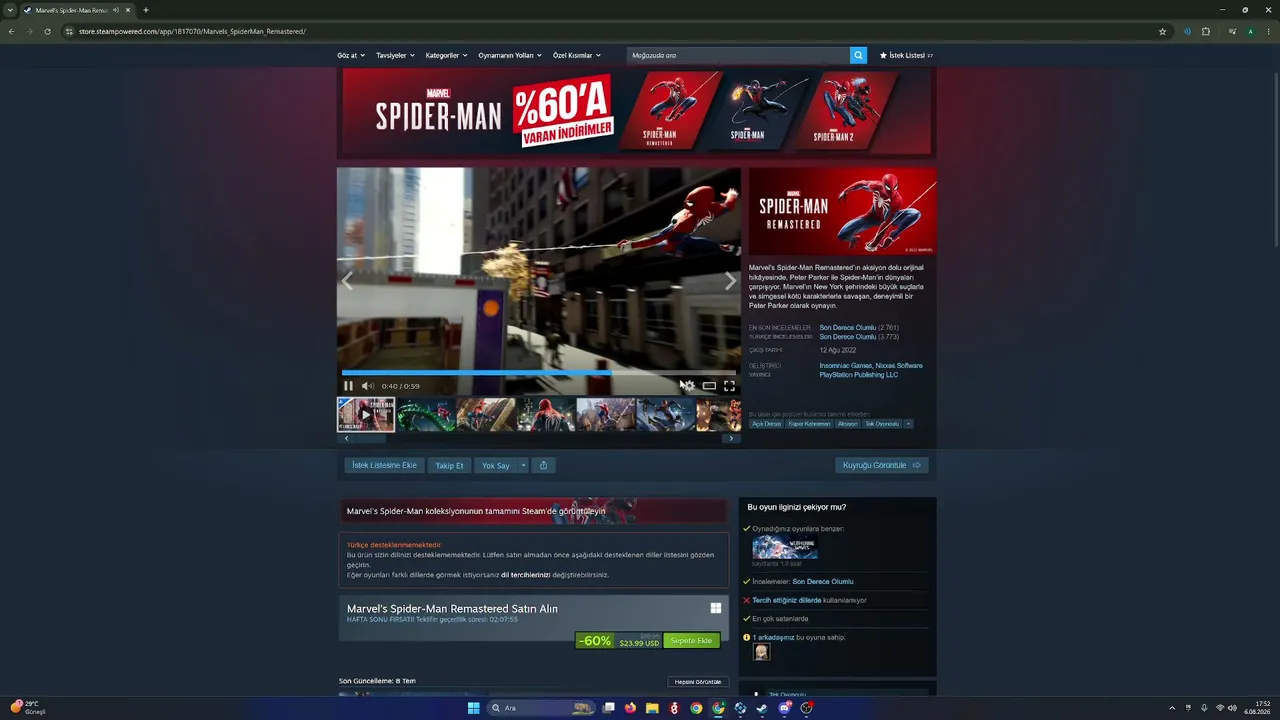Click 'Kuyruğu Görüntüle' queue button

point(882,465)
